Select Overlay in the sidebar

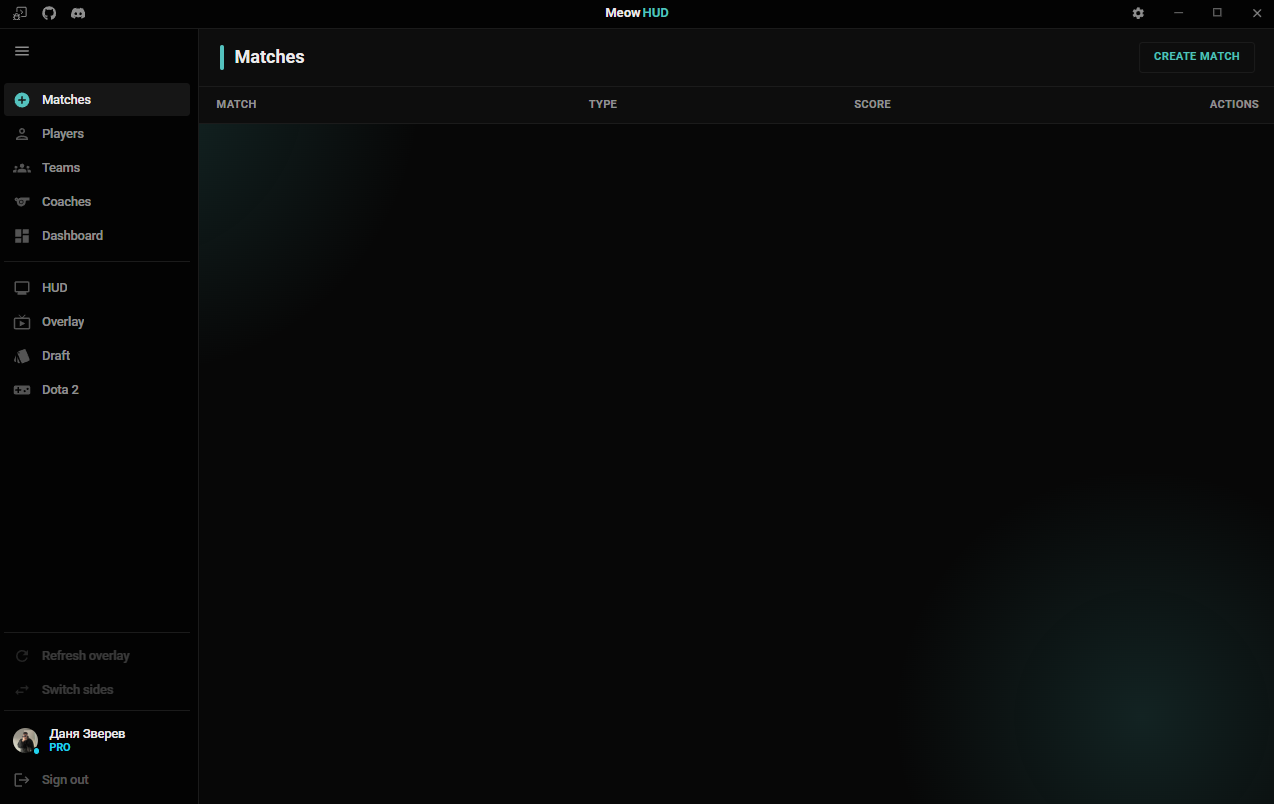coord(63,322)
